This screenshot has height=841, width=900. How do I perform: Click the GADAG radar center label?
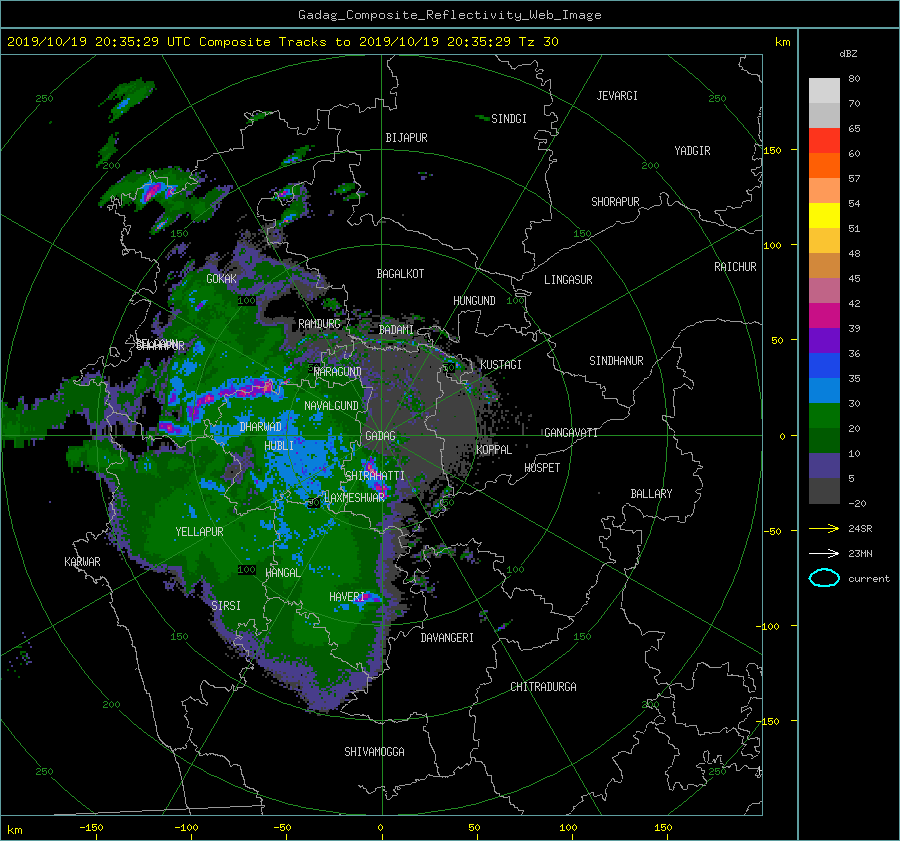tap(380, 436)
